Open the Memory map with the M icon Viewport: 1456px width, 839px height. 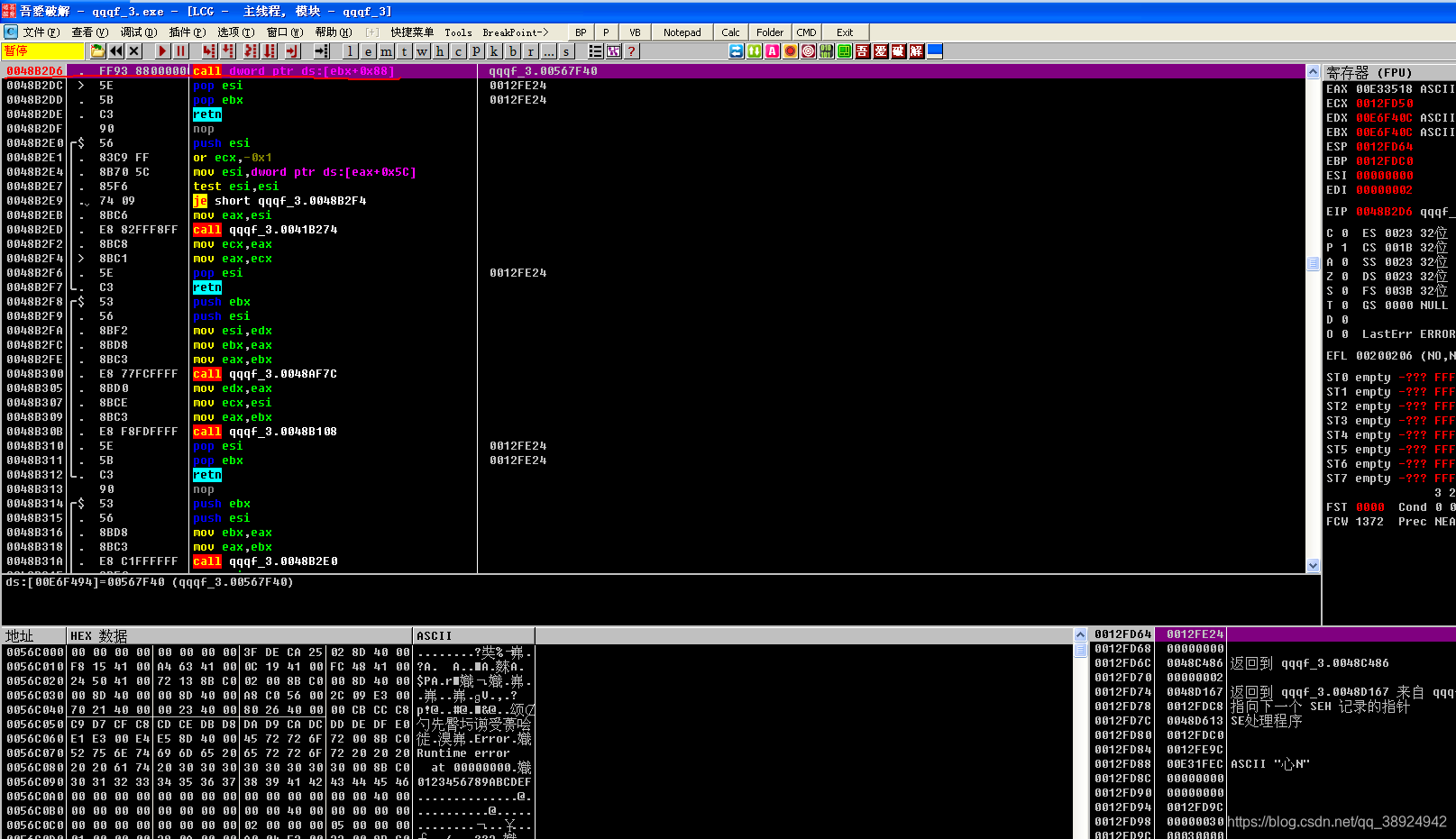(x=386, y=51)
